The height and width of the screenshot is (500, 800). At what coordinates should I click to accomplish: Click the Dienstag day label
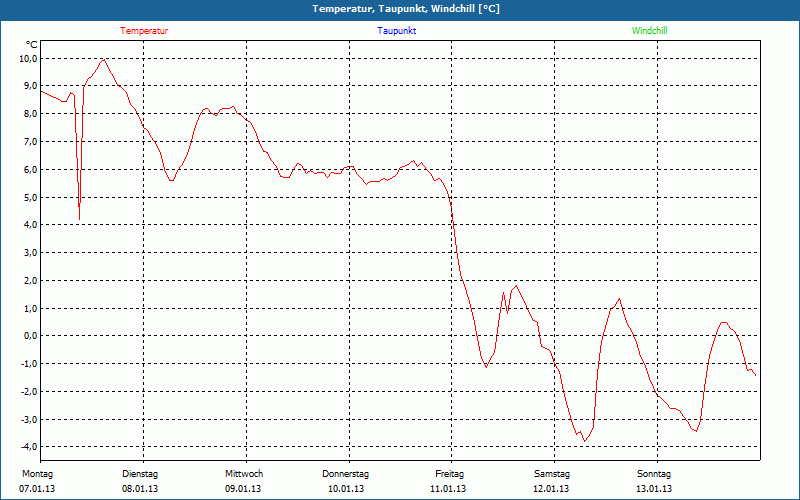coord(140,474)
